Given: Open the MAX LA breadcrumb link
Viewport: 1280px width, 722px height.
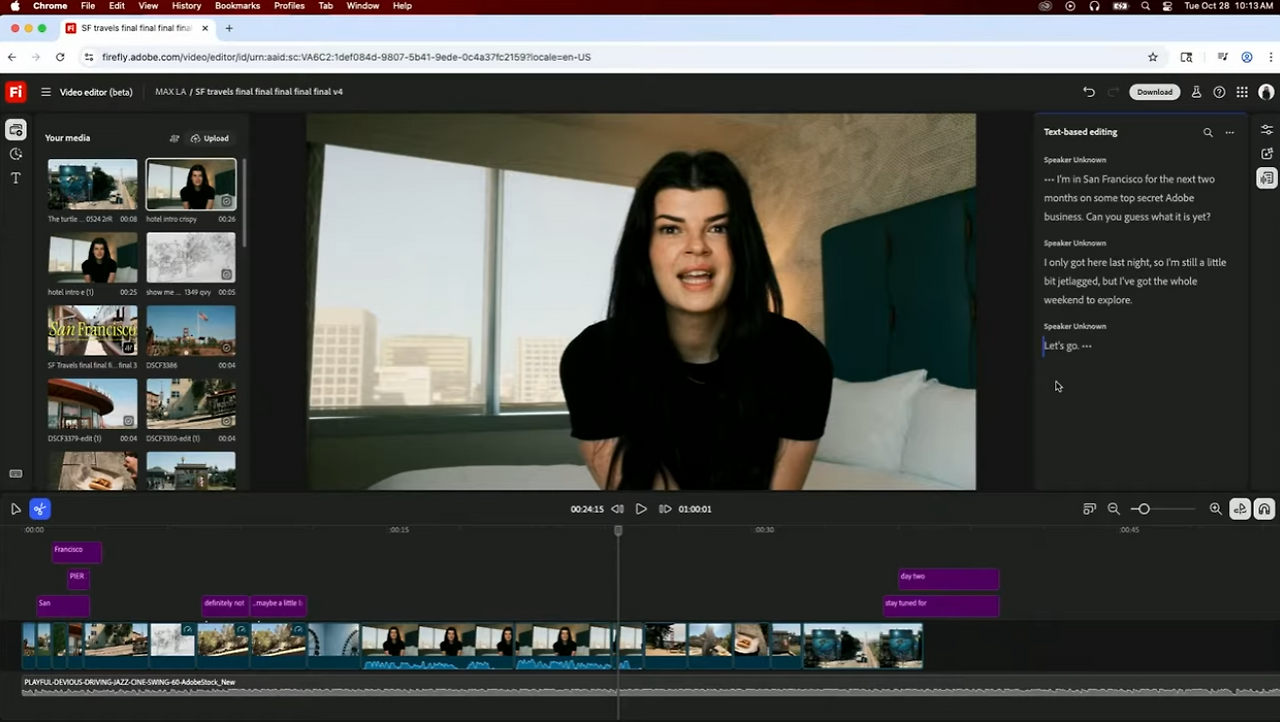Looking at the screenshot, I should (170, 92).
